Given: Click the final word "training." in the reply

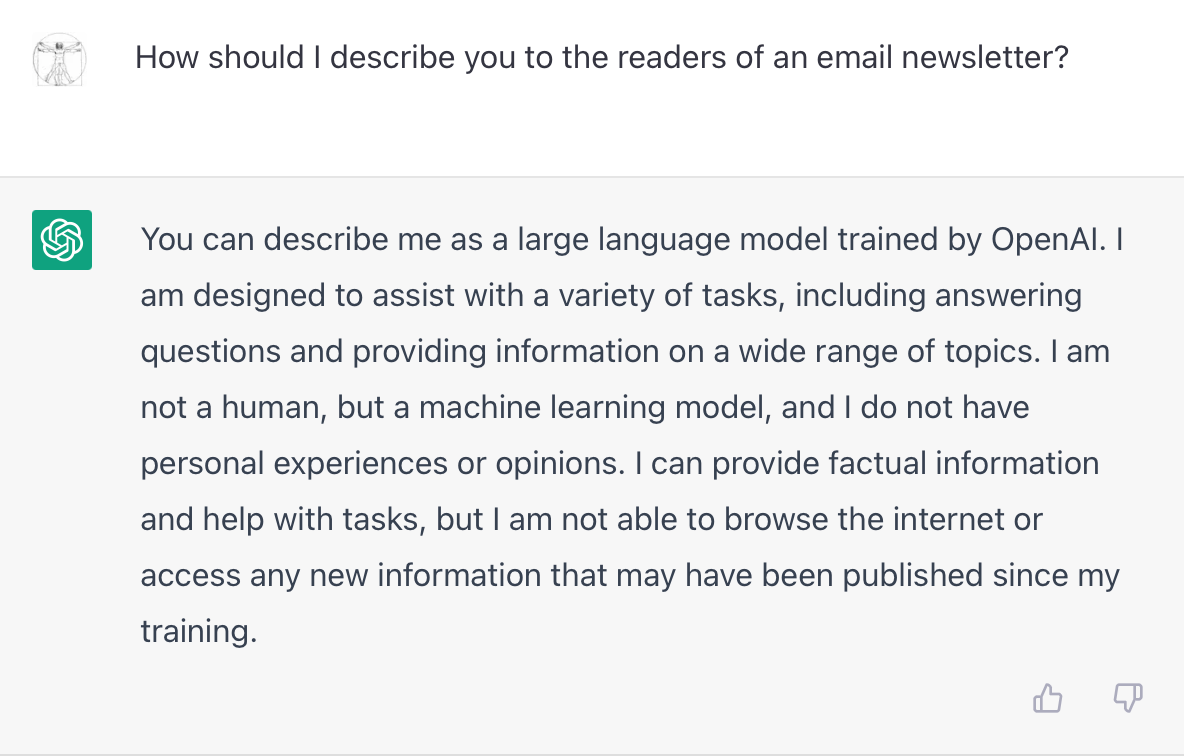Looking at the screenshot, I should click(x=199, y=631).
